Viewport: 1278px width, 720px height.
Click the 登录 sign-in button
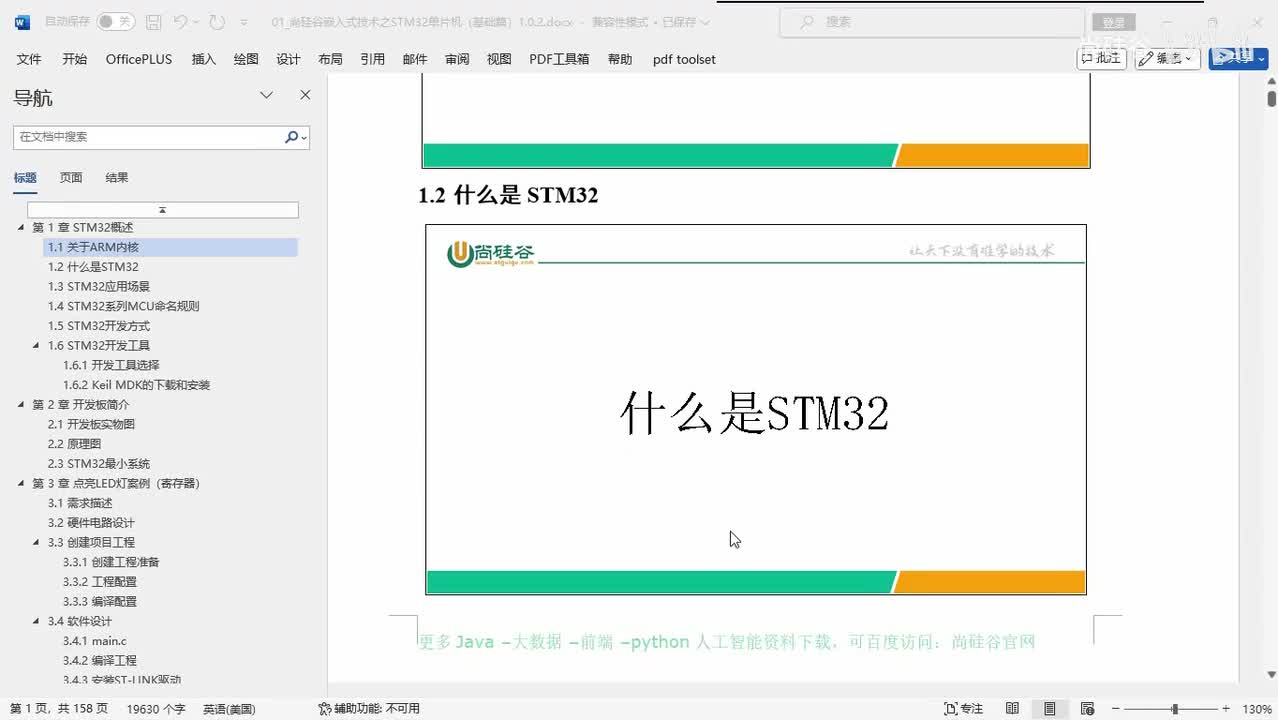pos(1113,22)
